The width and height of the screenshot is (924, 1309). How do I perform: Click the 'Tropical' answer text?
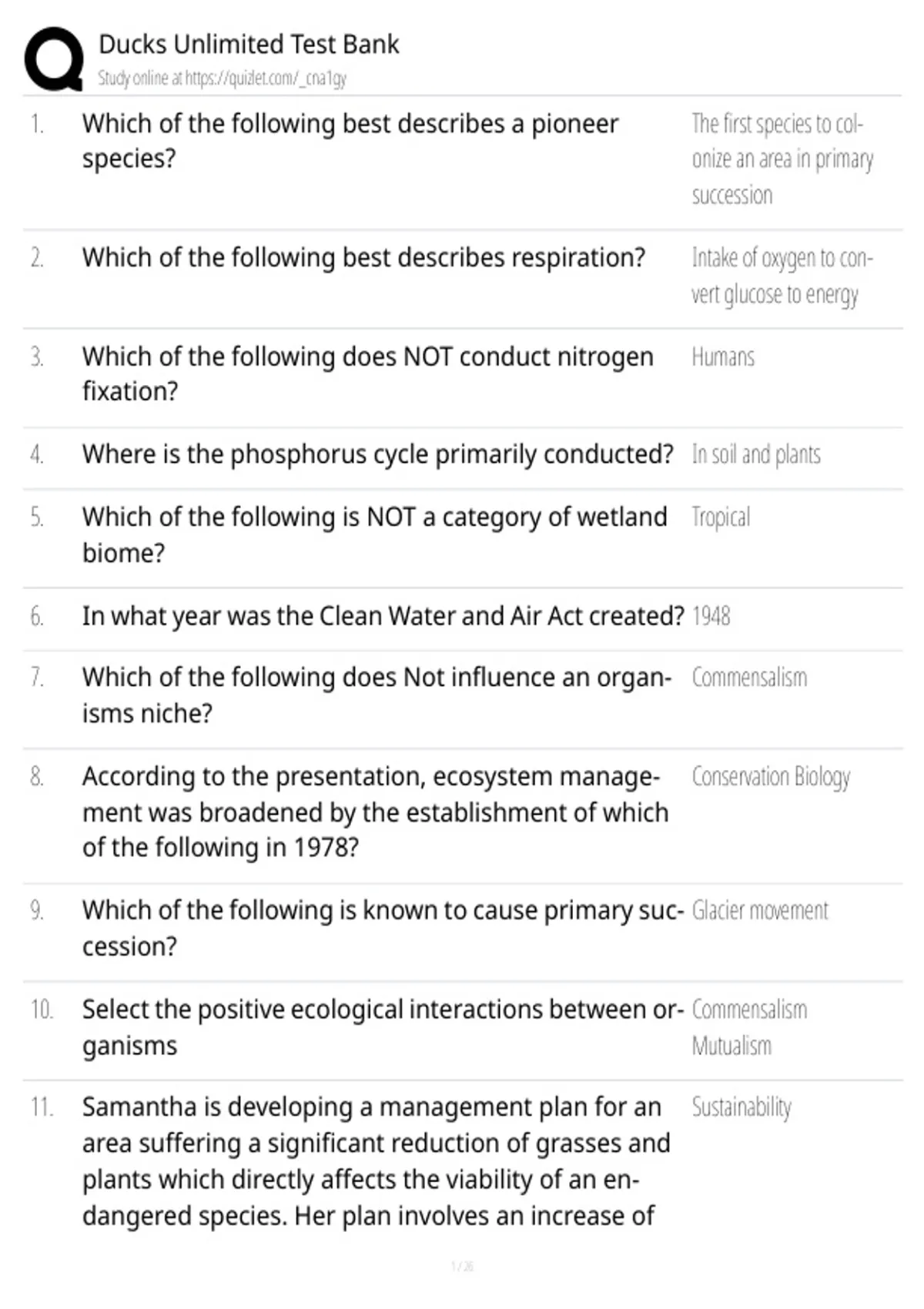click(x=721, y=517)
